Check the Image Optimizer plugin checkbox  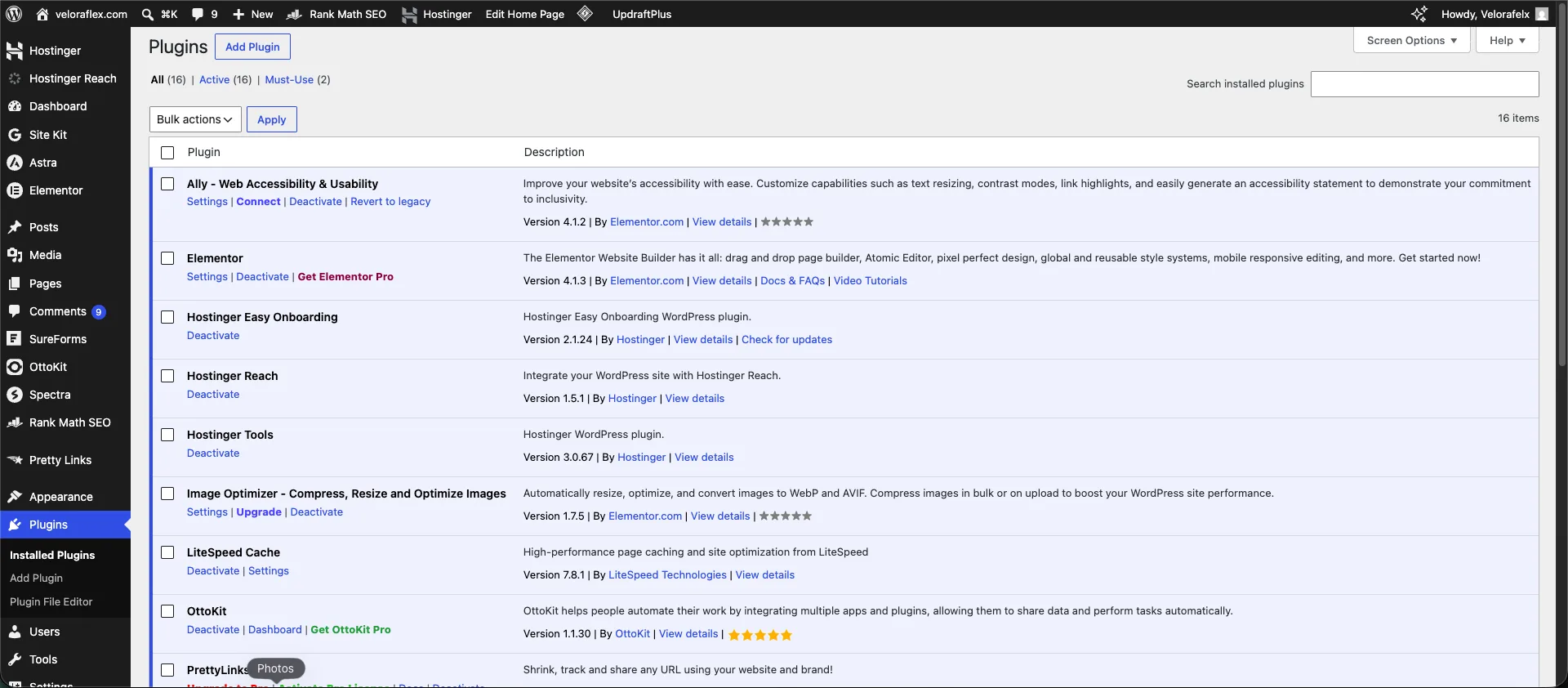point(167,494)
